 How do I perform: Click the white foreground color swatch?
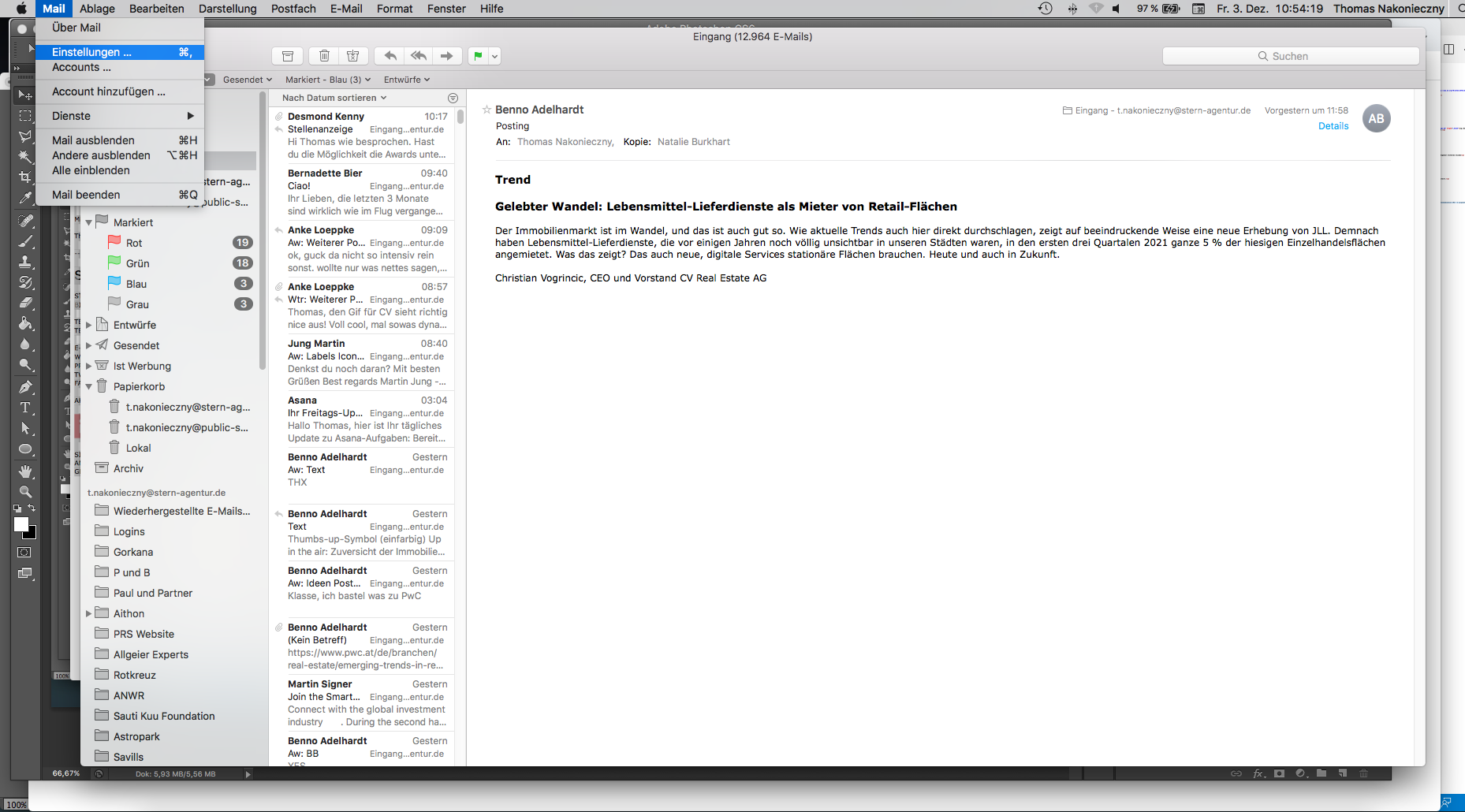[x=21, y=525]
